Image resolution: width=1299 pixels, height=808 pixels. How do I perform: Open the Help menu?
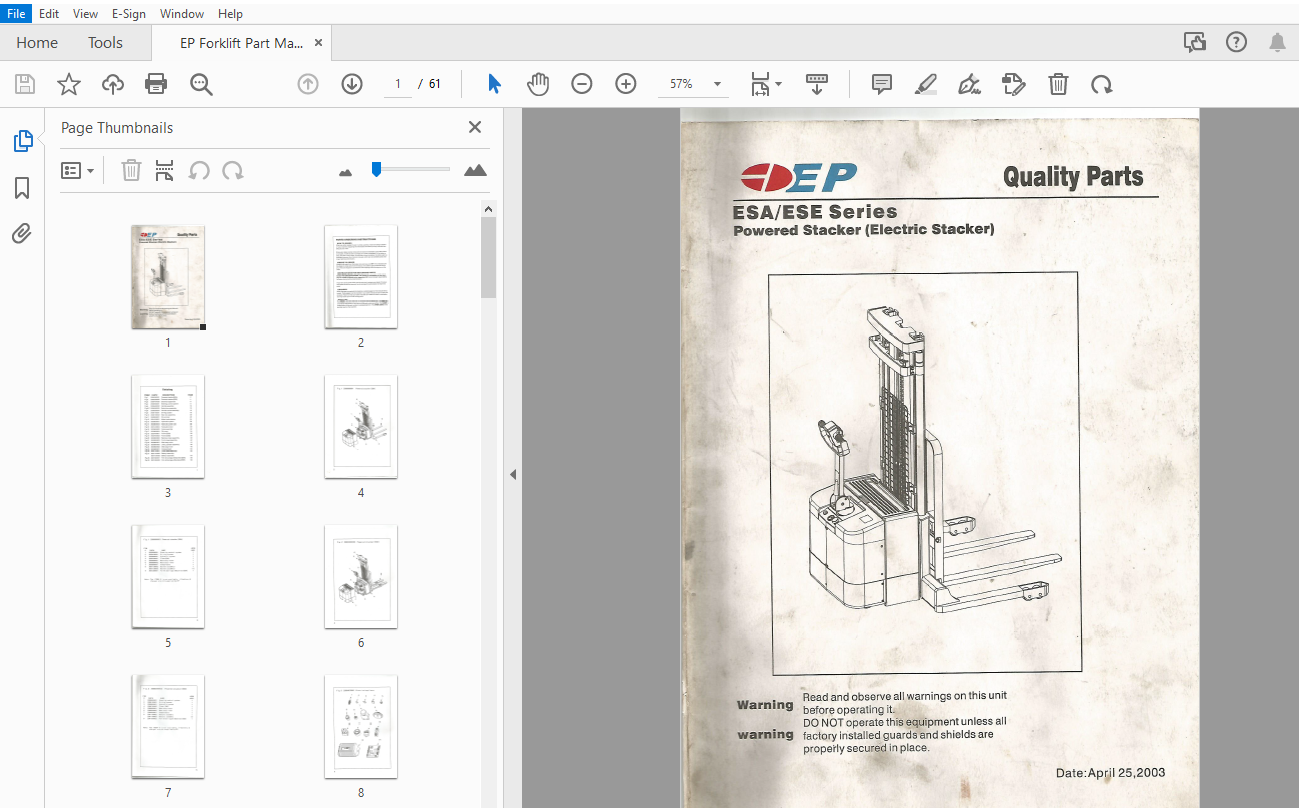(x=230, y=14)
